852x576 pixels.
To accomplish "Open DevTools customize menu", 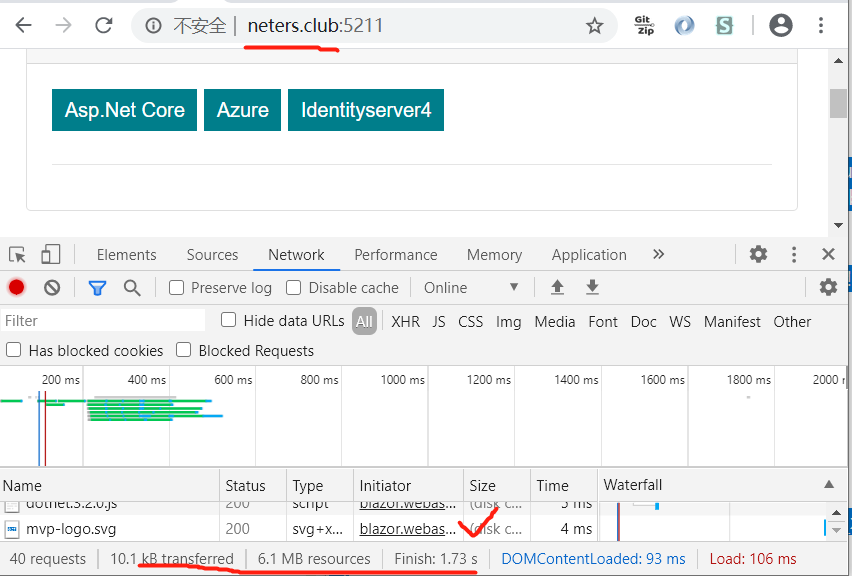I will click(x=794, y=254).
